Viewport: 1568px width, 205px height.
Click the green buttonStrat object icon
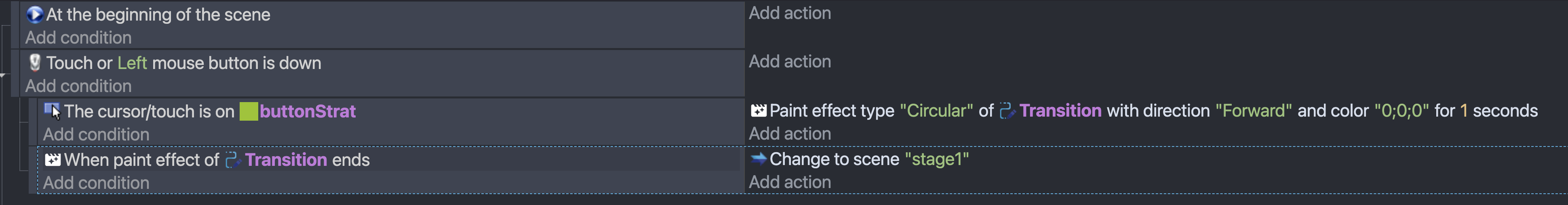(x=249, y=111)
